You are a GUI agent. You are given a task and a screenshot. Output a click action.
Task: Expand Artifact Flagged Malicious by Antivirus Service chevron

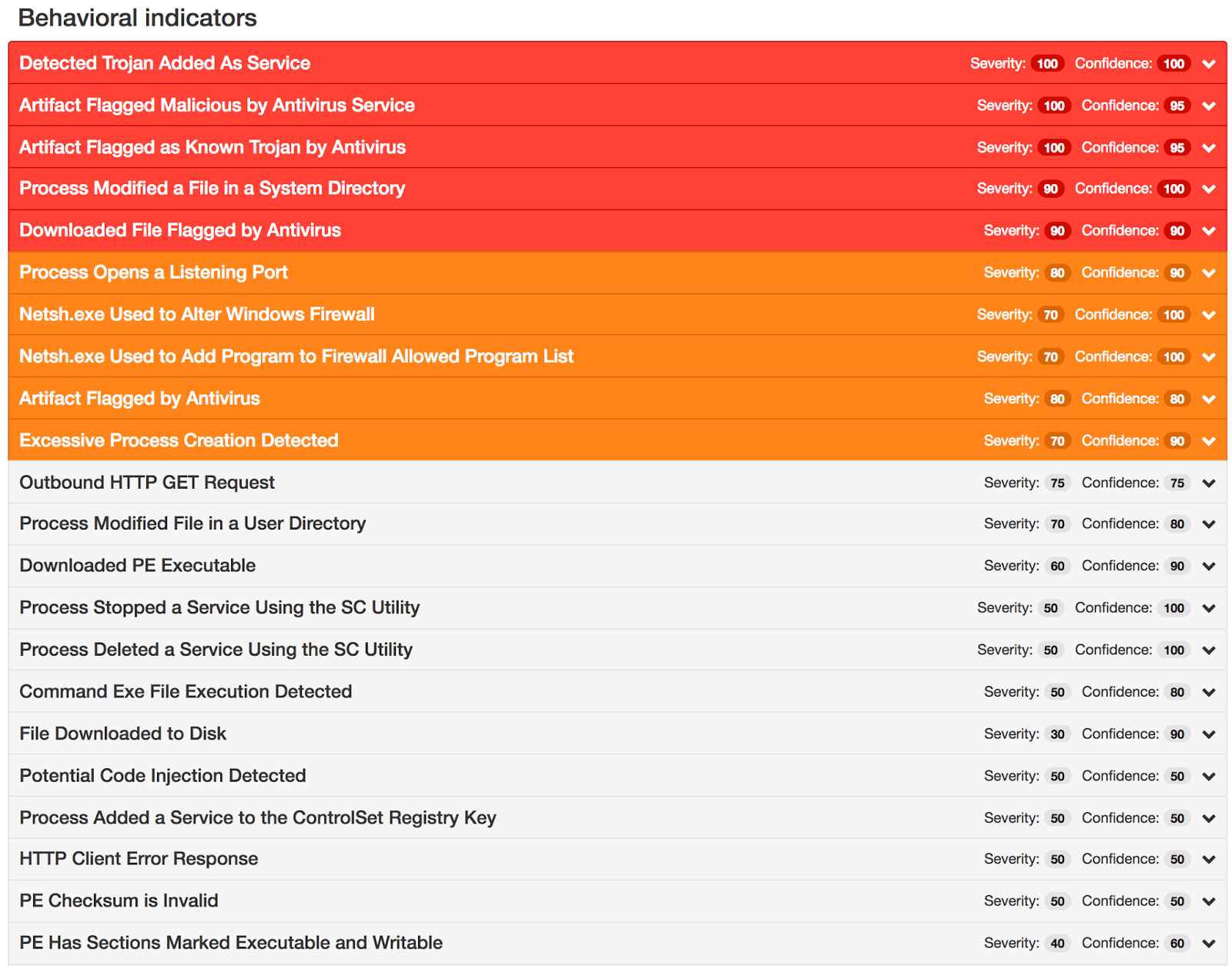click(x=1208, y=106)
